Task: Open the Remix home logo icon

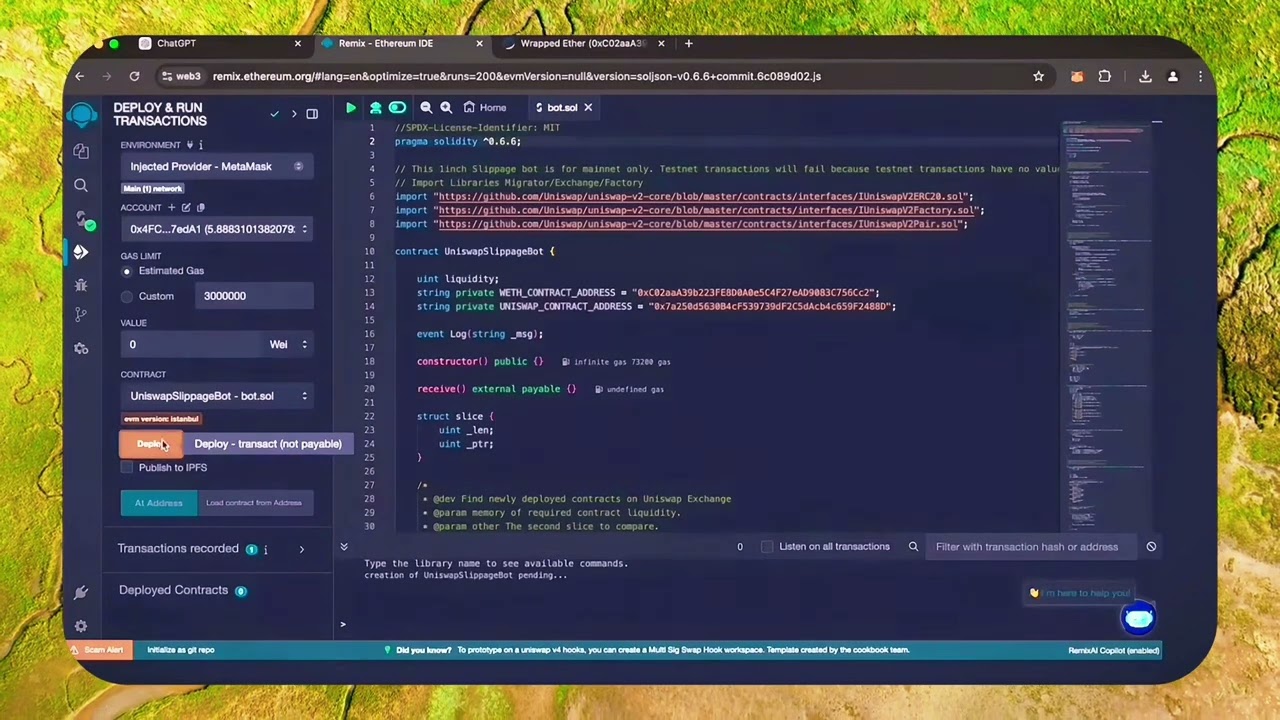Action: tap(82, 115)
